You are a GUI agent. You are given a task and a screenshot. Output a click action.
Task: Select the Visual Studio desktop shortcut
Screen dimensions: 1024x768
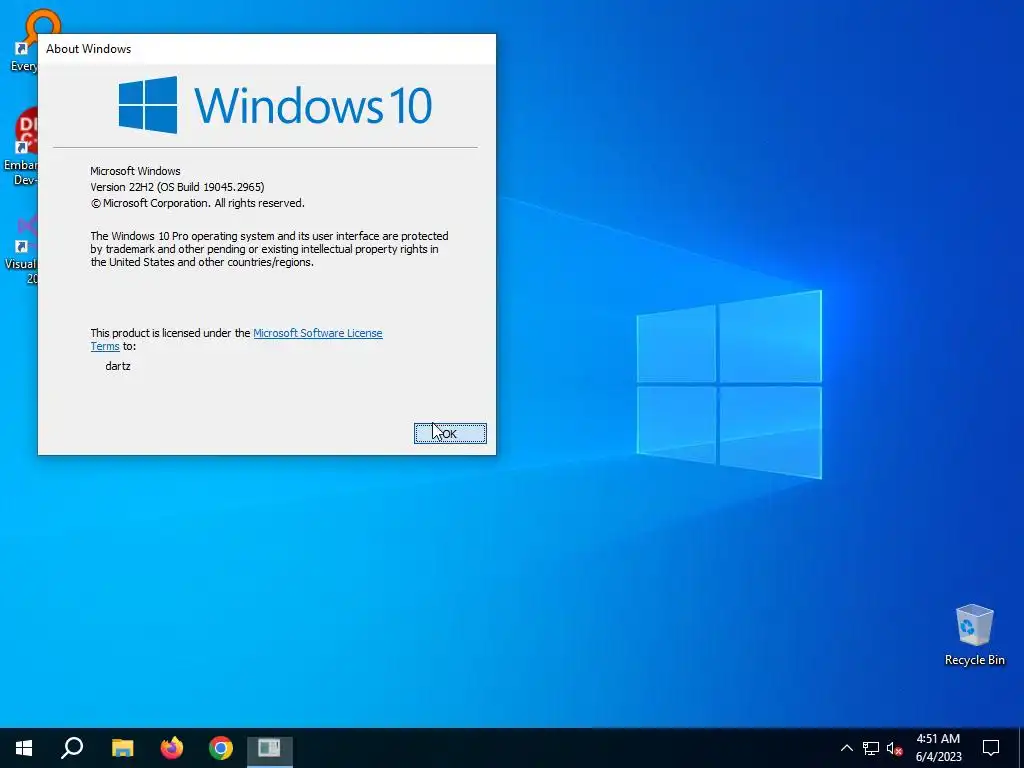click(21, 249)
